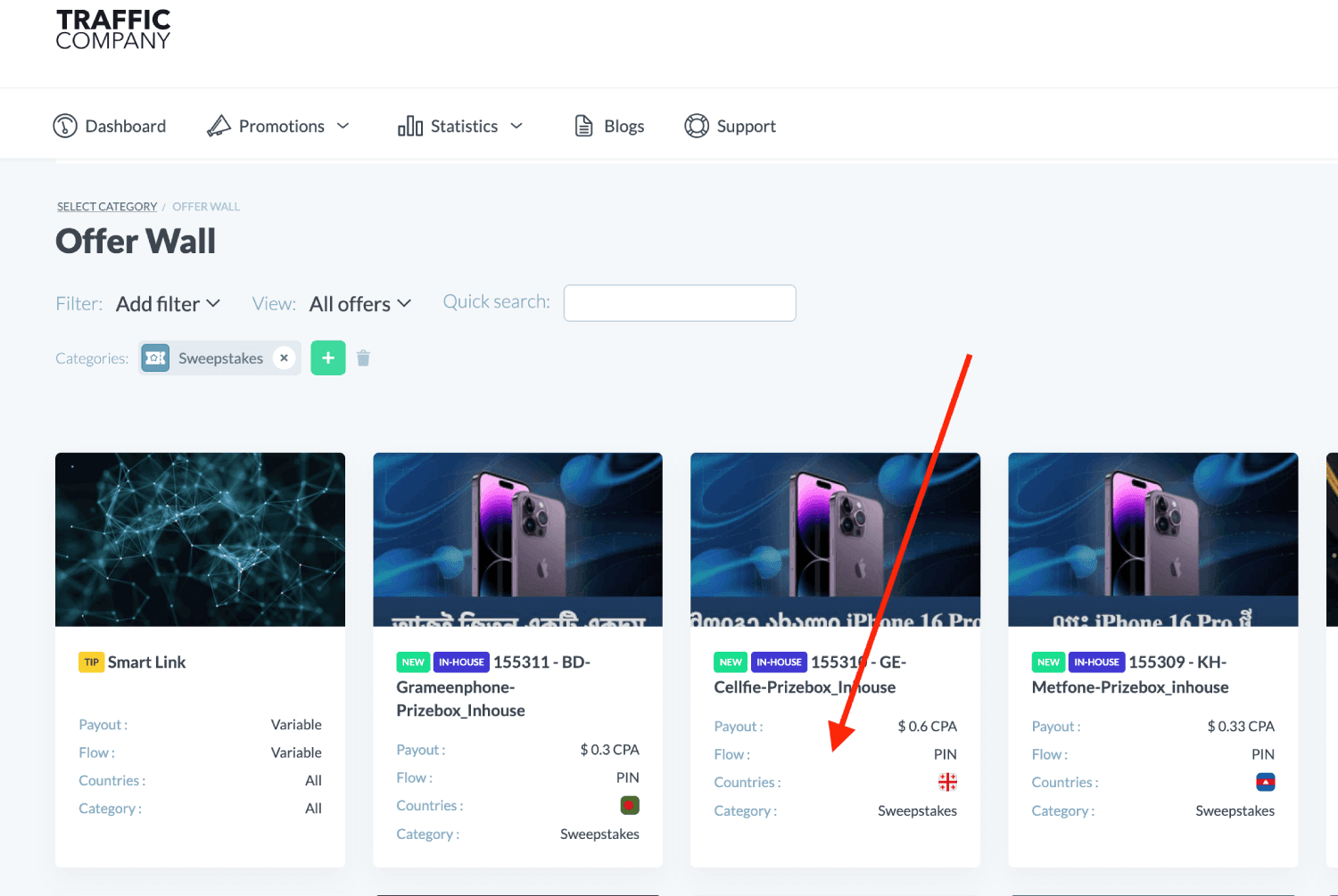Viewport: 1338px width, 896px height.
Task: Click the Support lifebuoy icon
Action: 697,127
